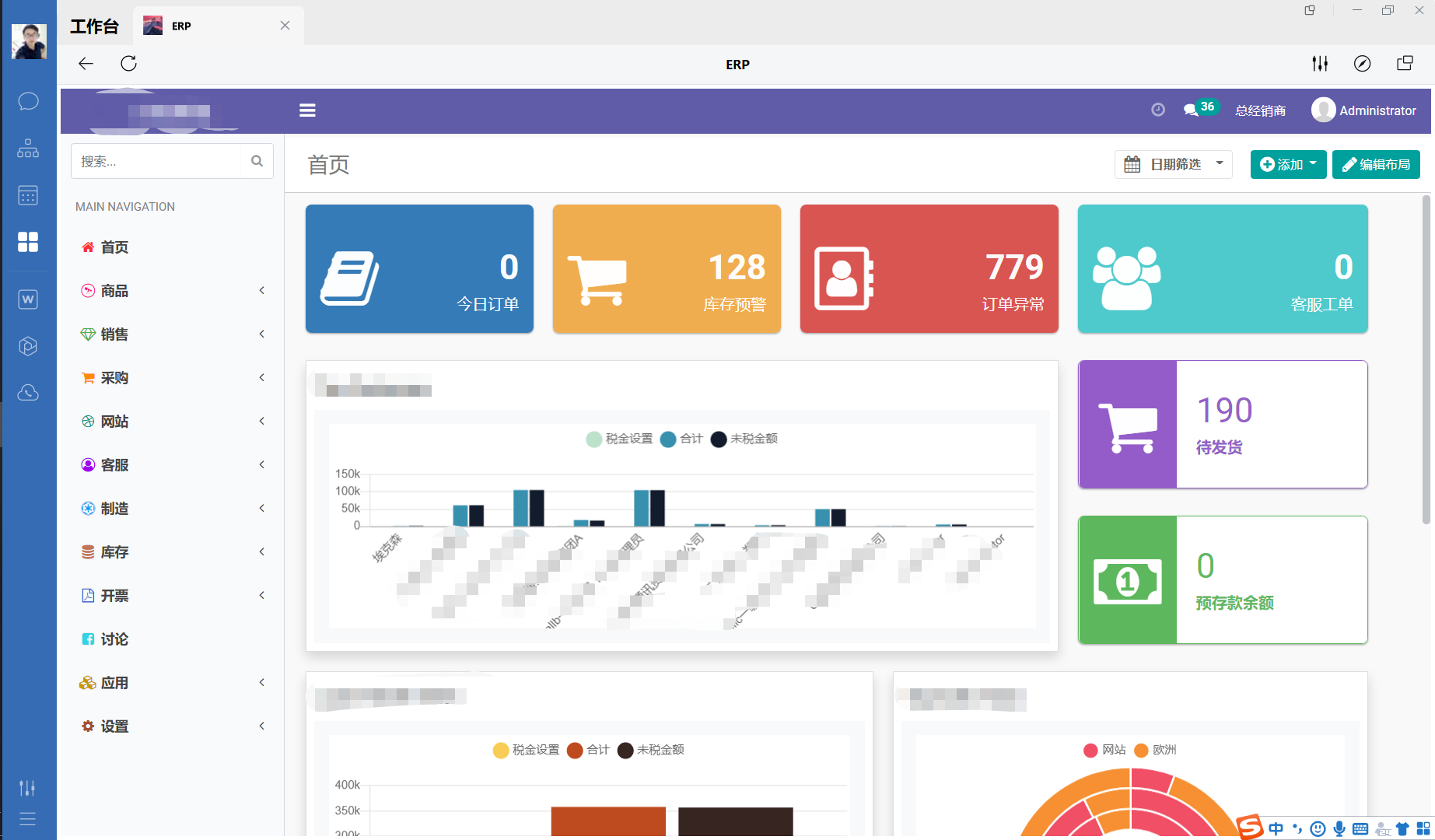This screenshot has height=840, width=1435.
Task: Open the workbench grid icon in left rail
Action: click(28, 242)
